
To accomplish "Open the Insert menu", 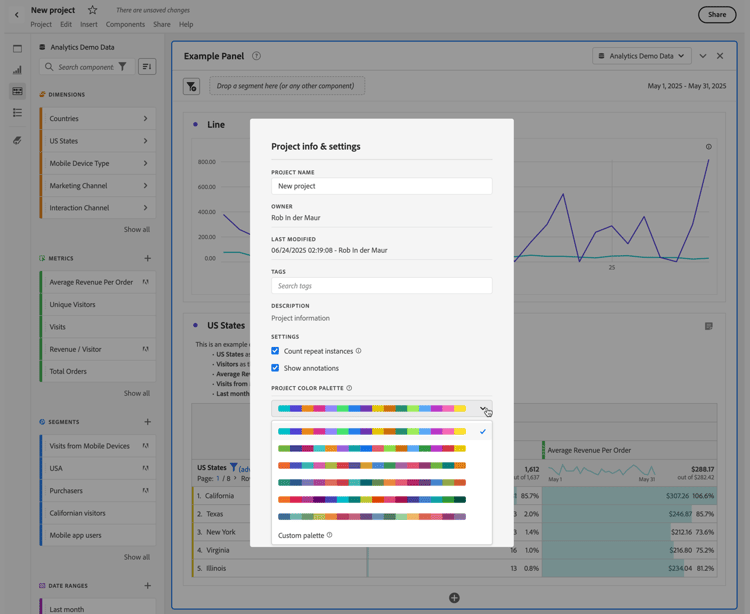I will click(x=88, y=24).
